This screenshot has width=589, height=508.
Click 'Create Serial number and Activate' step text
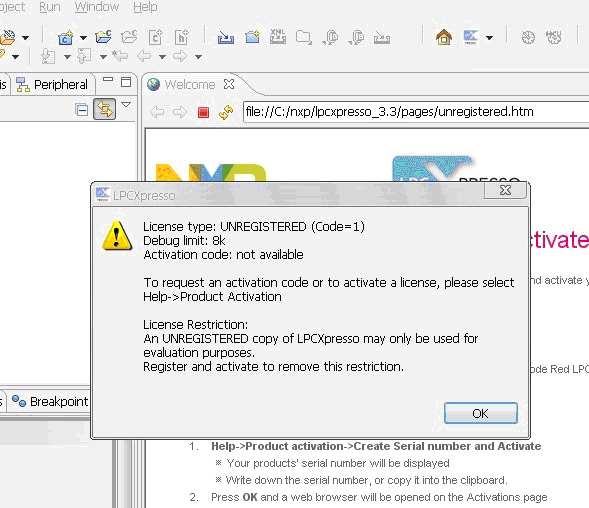point(447,446)
